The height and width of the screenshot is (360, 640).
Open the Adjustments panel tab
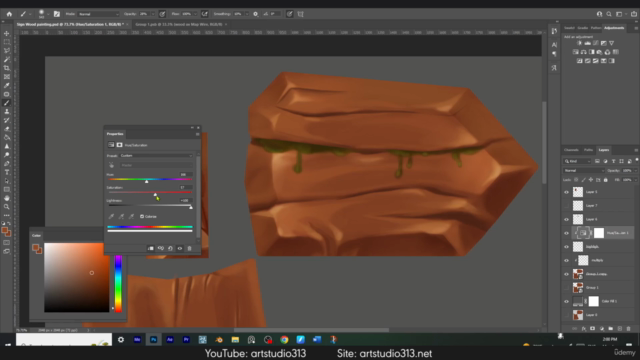(x=614, y=28)
